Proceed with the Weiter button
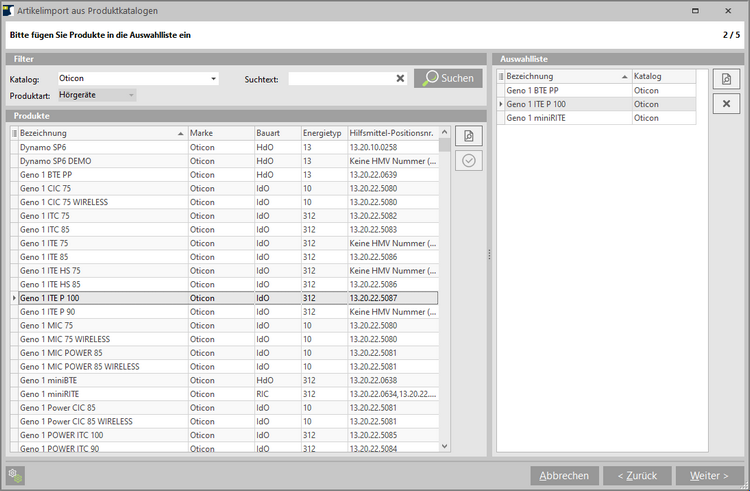This screenshot has width=750, height=491. click(x=710, y=476)
